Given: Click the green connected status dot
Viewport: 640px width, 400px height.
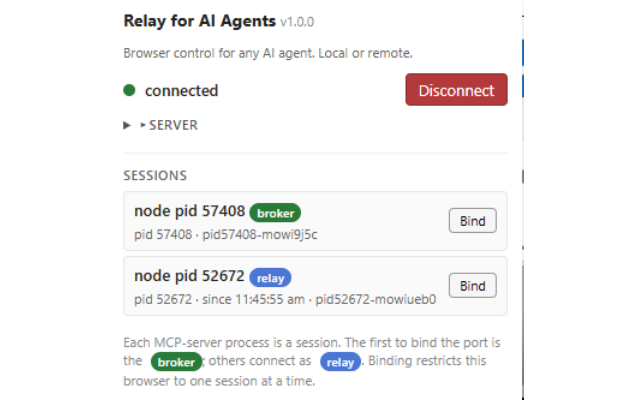Looking at the screenshot, I should point(129,90).
